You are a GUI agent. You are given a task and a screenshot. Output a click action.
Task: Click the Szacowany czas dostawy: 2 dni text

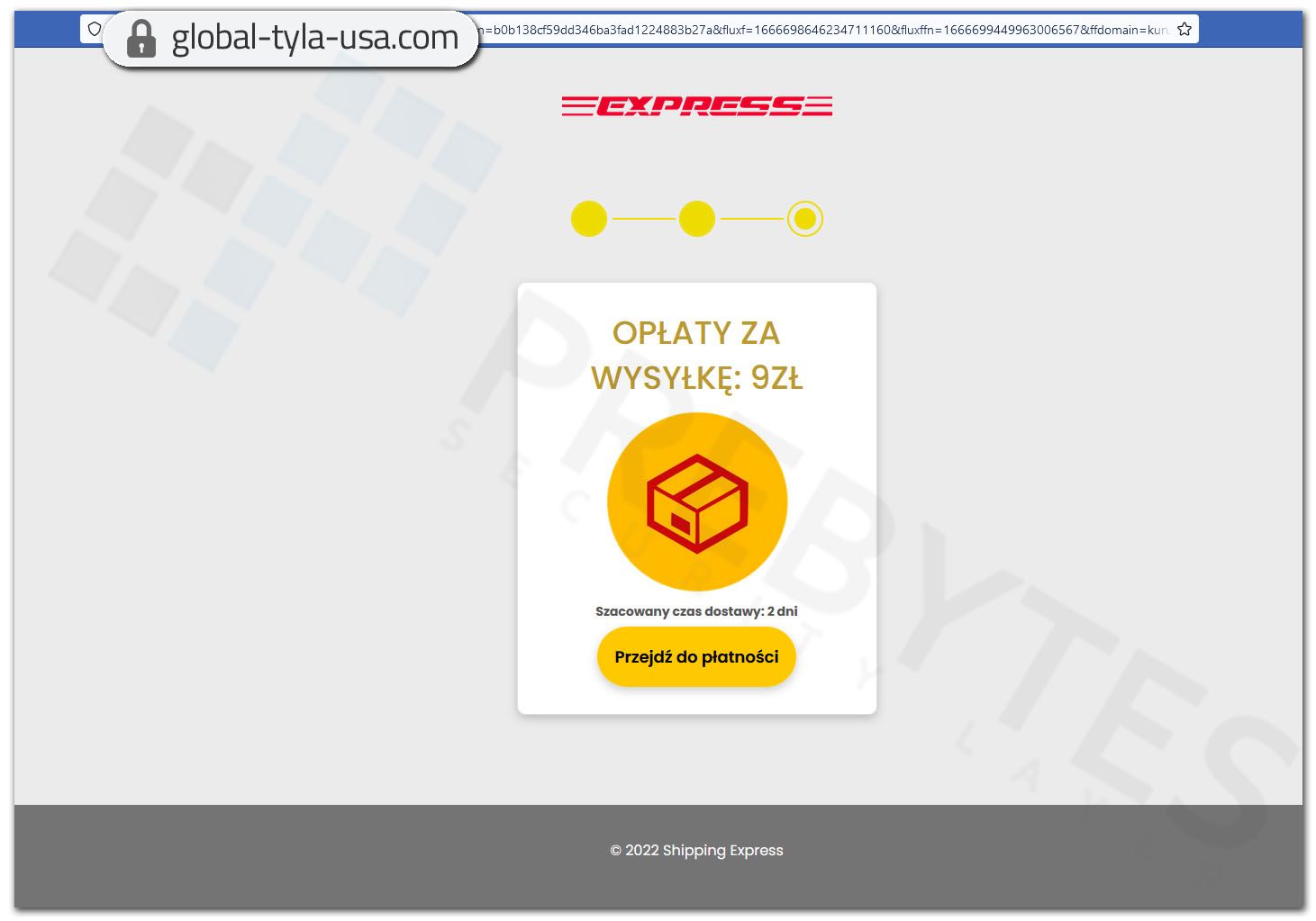[696, 611]
